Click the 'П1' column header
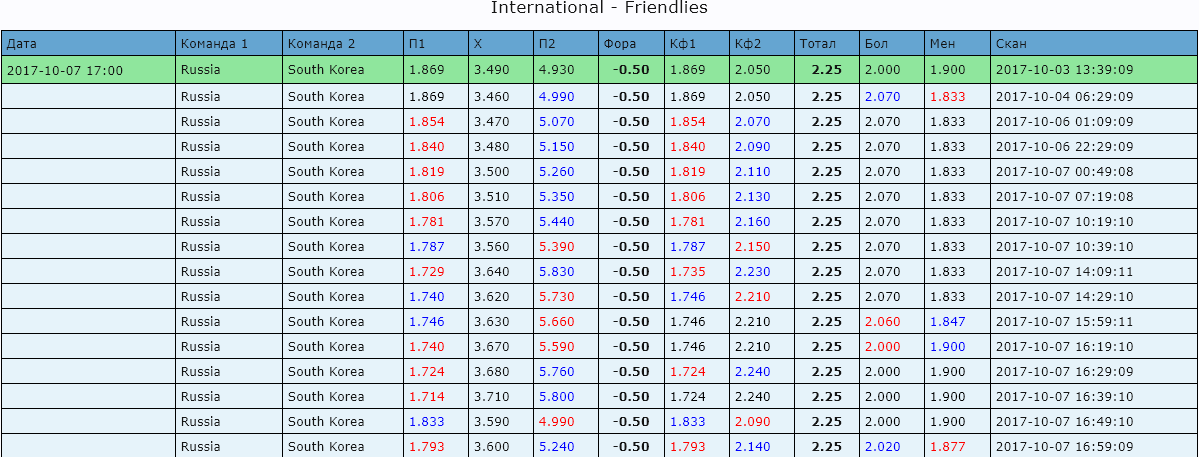The height and width of the screenshot is (457, 1199). point(417,43)
